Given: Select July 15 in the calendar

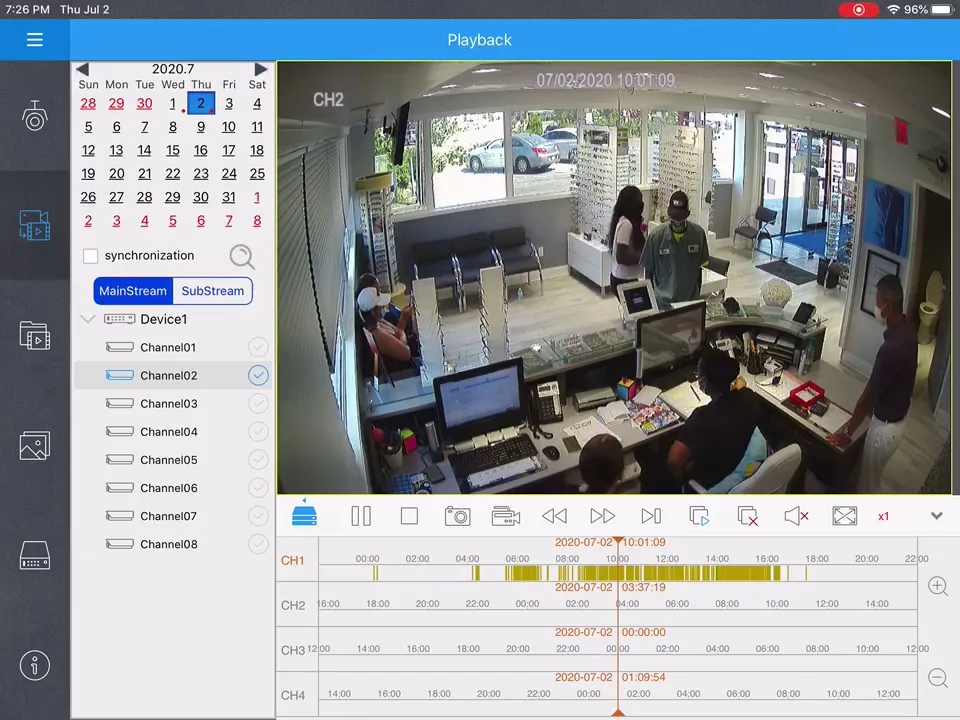Looking at the screenshot, I should [172, 150].
